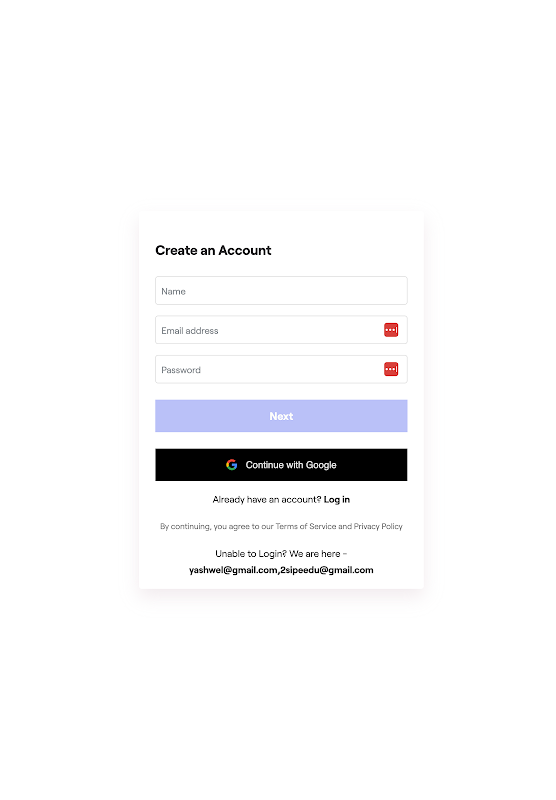556x800 pixels.
Task: Click the 'Password' placeholder text
Action: click(x=181, y=370)
